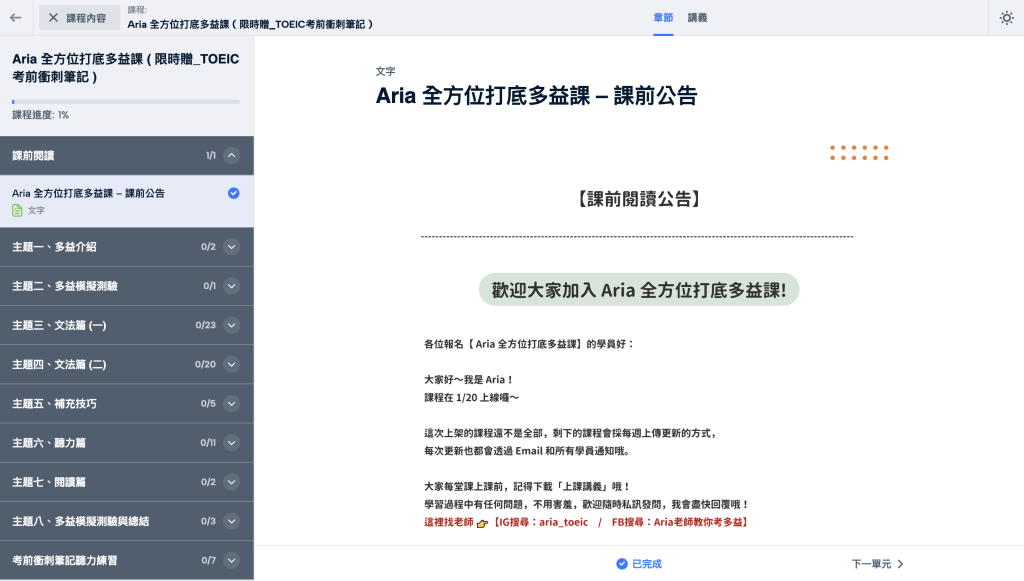Go to next unit with 下一單元

pos(877,564)
